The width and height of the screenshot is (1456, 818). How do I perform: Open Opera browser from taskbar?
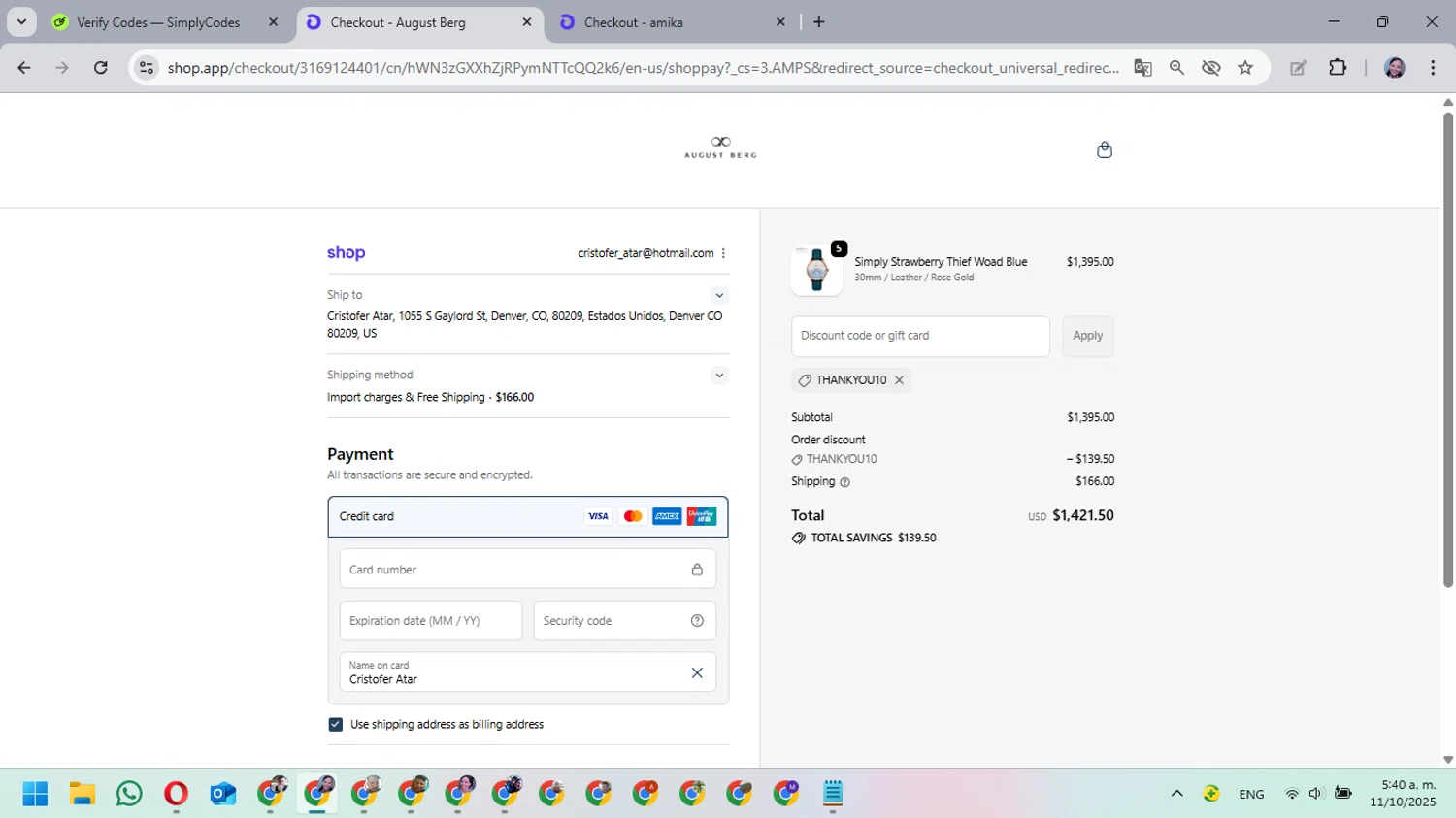[176, 794]
